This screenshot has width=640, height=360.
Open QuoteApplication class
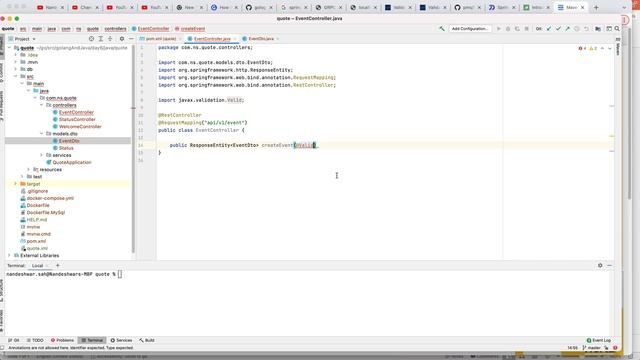click(x=71, y=162)
